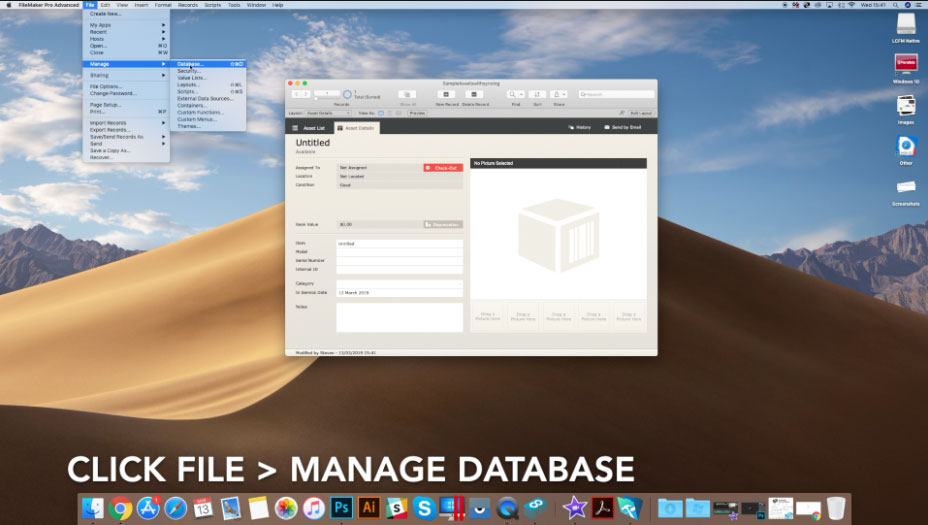Open Photoshop from the Dock
Image resolution: width=928 pixels, height=525 pixels.
(341, 508)
